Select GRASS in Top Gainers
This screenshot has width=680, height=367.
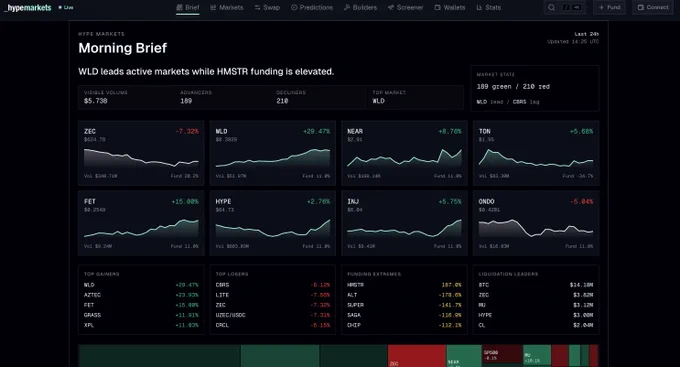click(141, 315)
